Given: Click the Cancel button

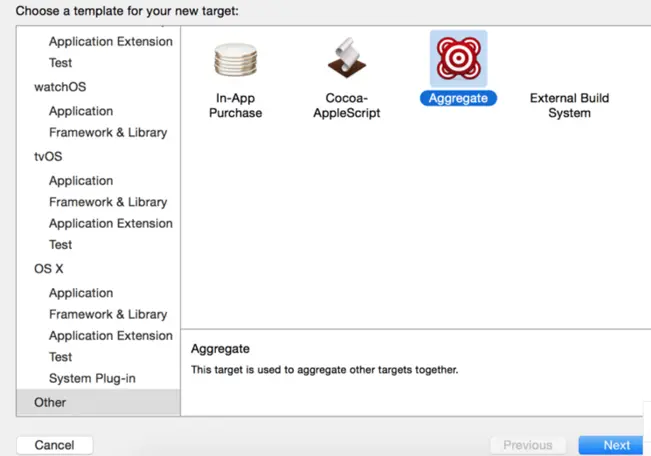Looking at the screenshot, I should pyautogui.click(x=54, y=445).
